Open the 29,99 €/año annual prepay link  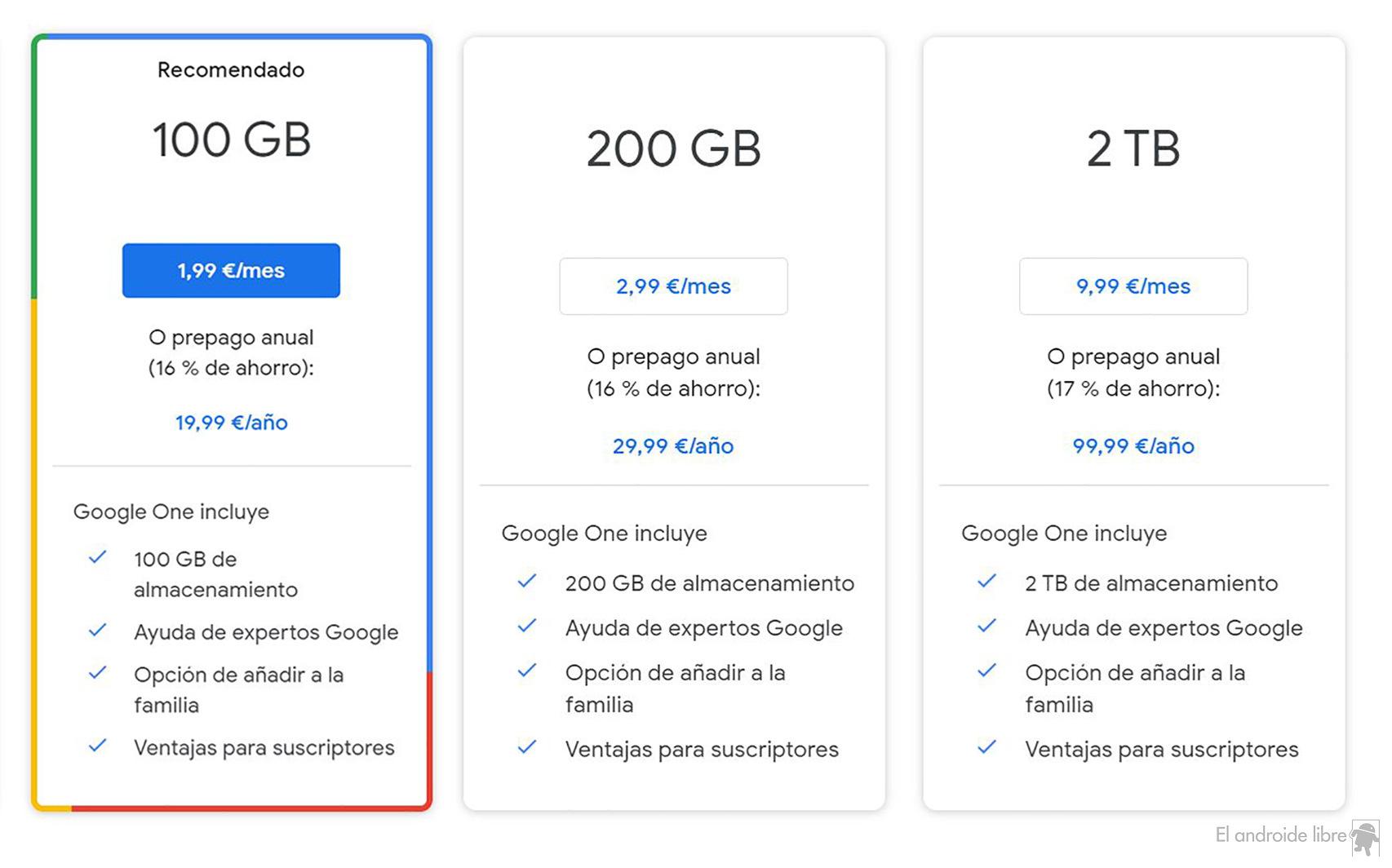click(x=673, y=445)
